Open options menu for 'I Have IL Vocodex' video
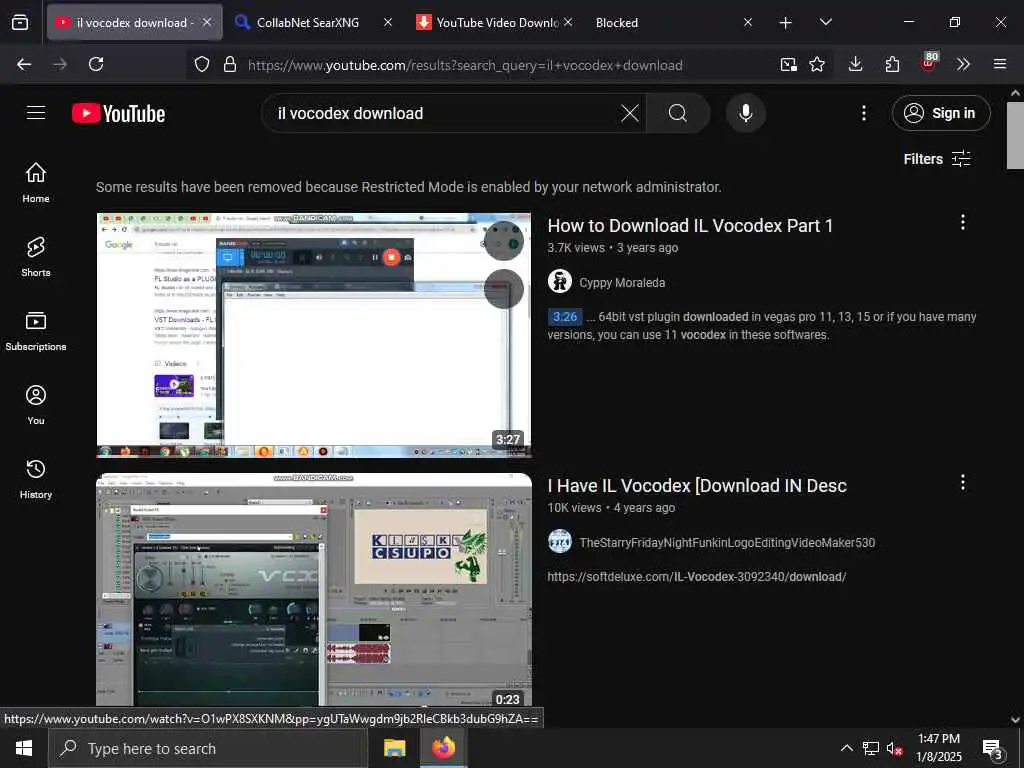The height and width of the screenshot is (768, 1024). [962, 483]
